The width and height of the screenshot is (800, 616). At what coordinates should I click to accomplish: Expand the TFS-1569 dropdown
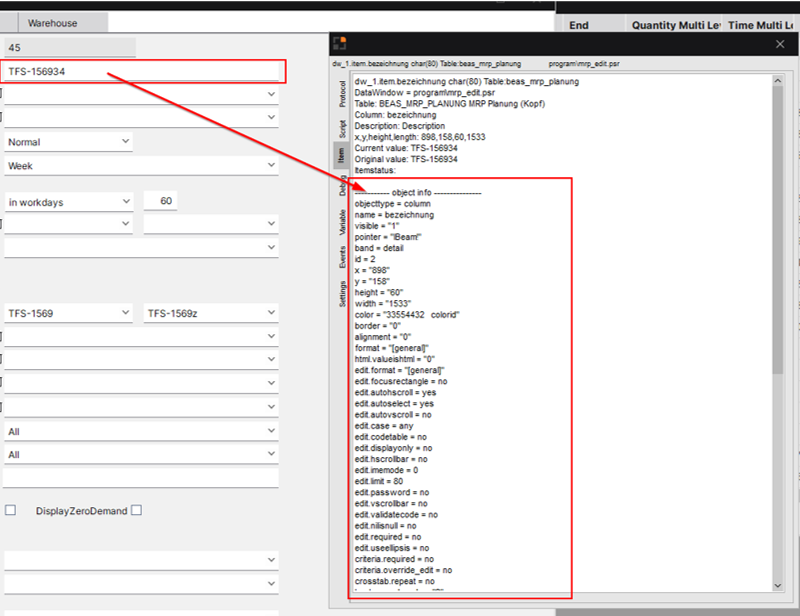click(68, 313)
